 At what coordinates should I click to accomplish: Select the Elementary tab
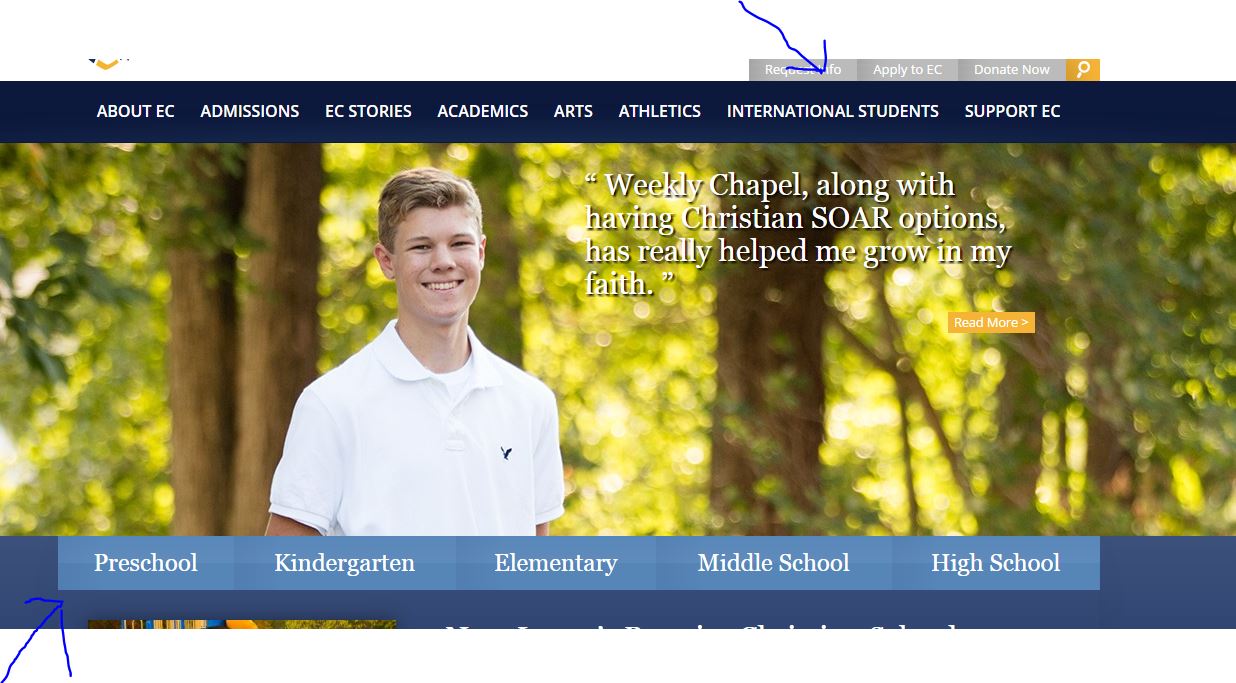coord(556,563)
